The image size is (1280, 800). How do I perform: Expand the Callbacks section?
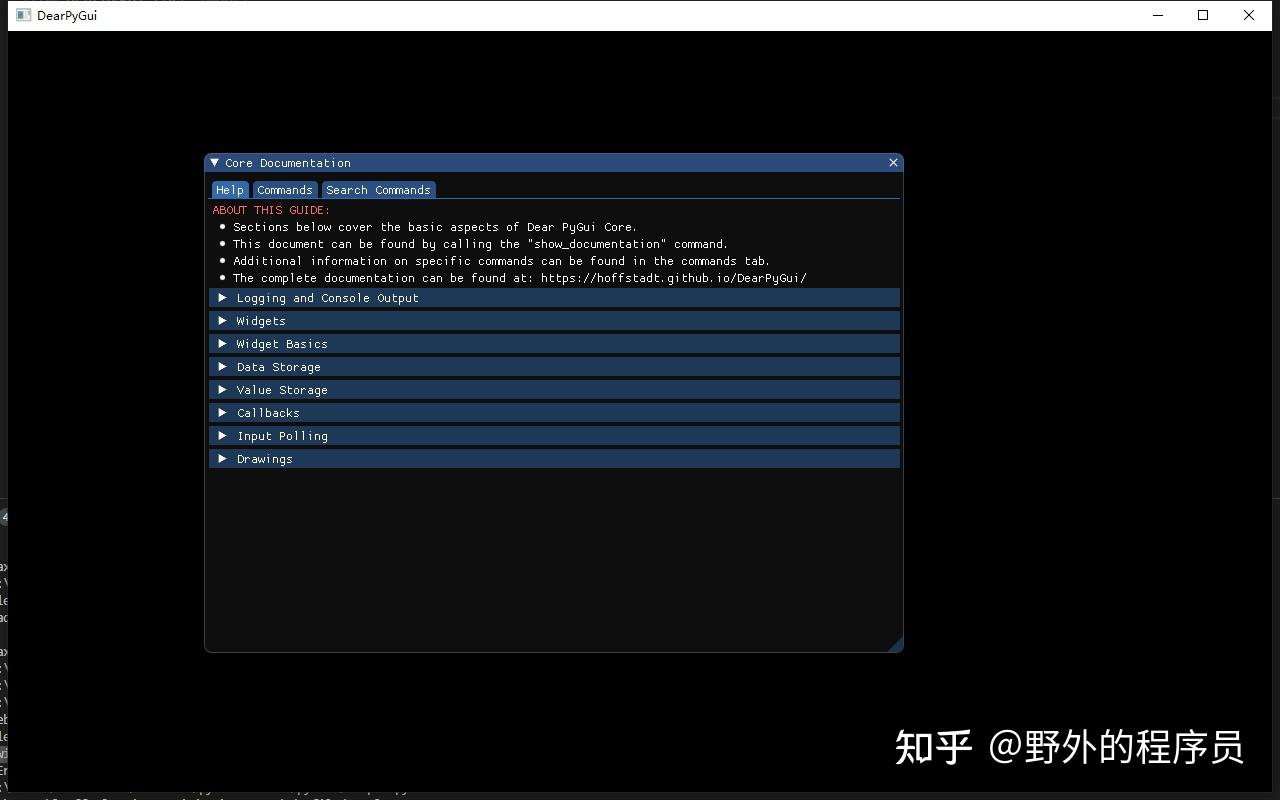click(268, 412)
